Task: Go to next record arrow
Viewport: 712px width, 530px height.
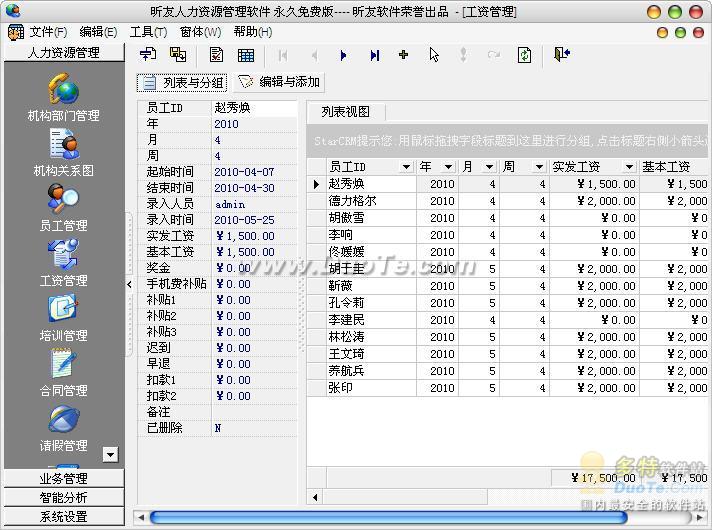Action: [343, 55]
